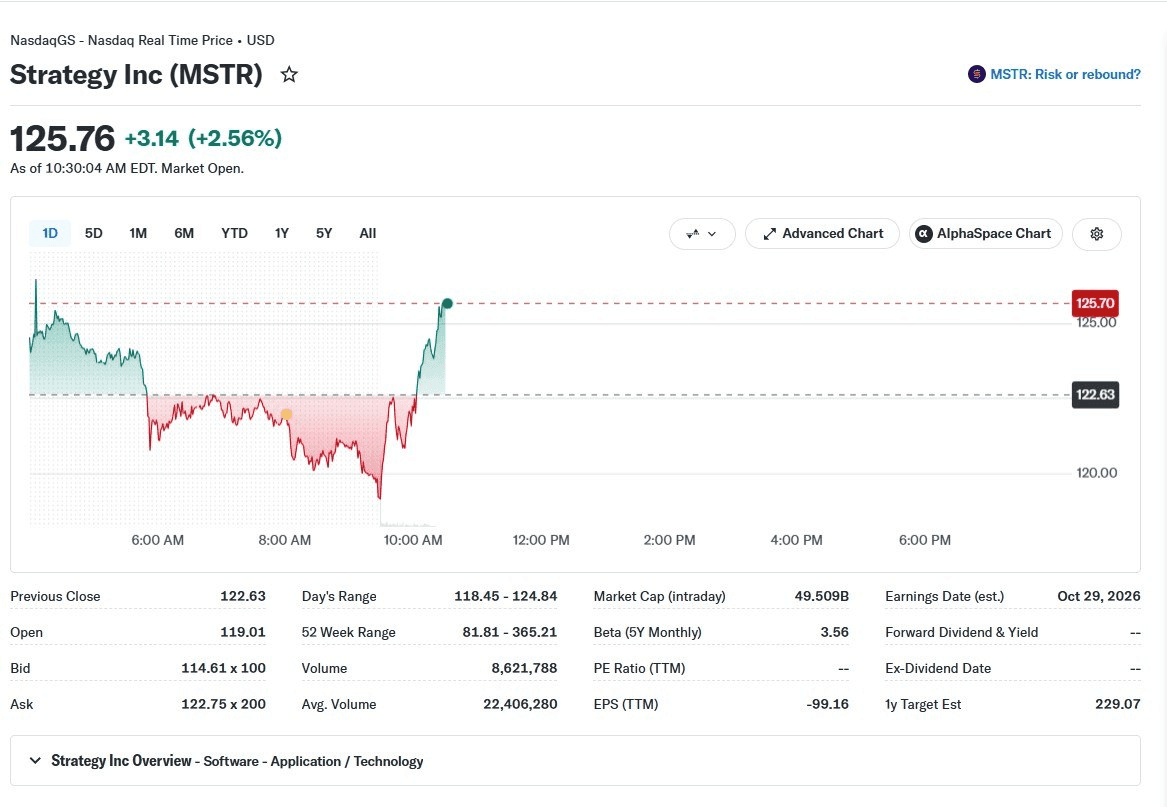Click the NasdaqGS real time price text
Viewport: 1167px width, 807px height.
pyautogui.click(x=142, y=40)
